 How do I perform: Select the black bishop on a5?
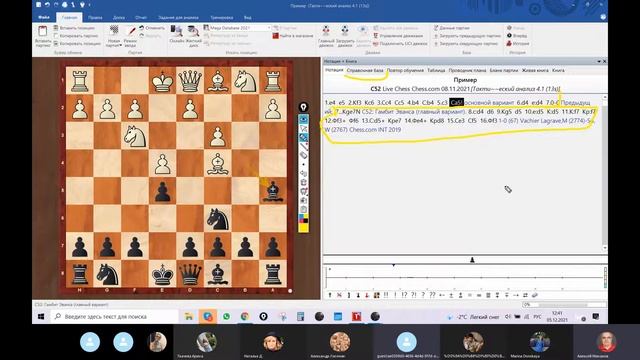[273, 191]
